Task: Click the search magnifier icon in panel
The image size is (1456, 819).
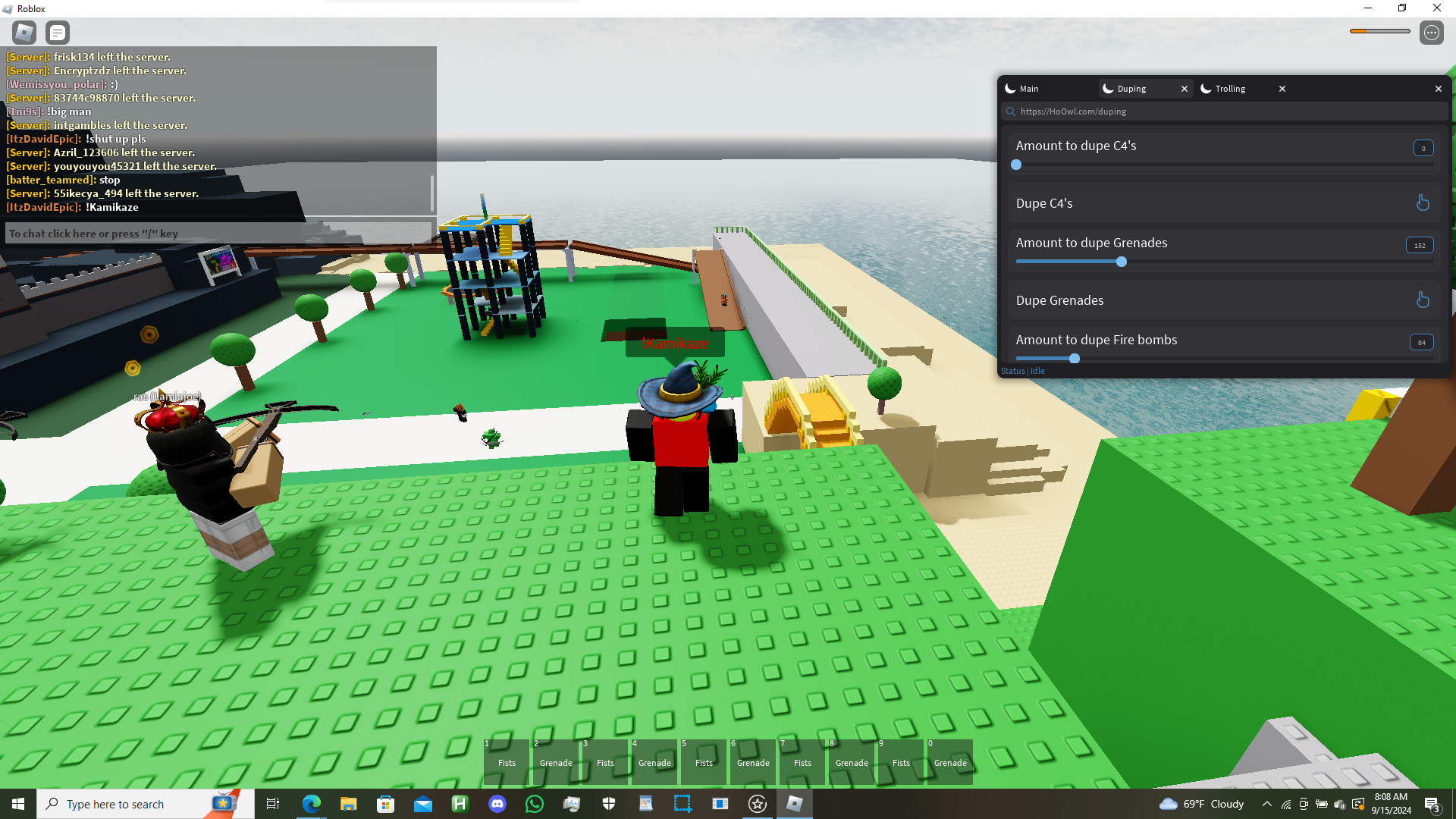Action: click(1010, 111)
